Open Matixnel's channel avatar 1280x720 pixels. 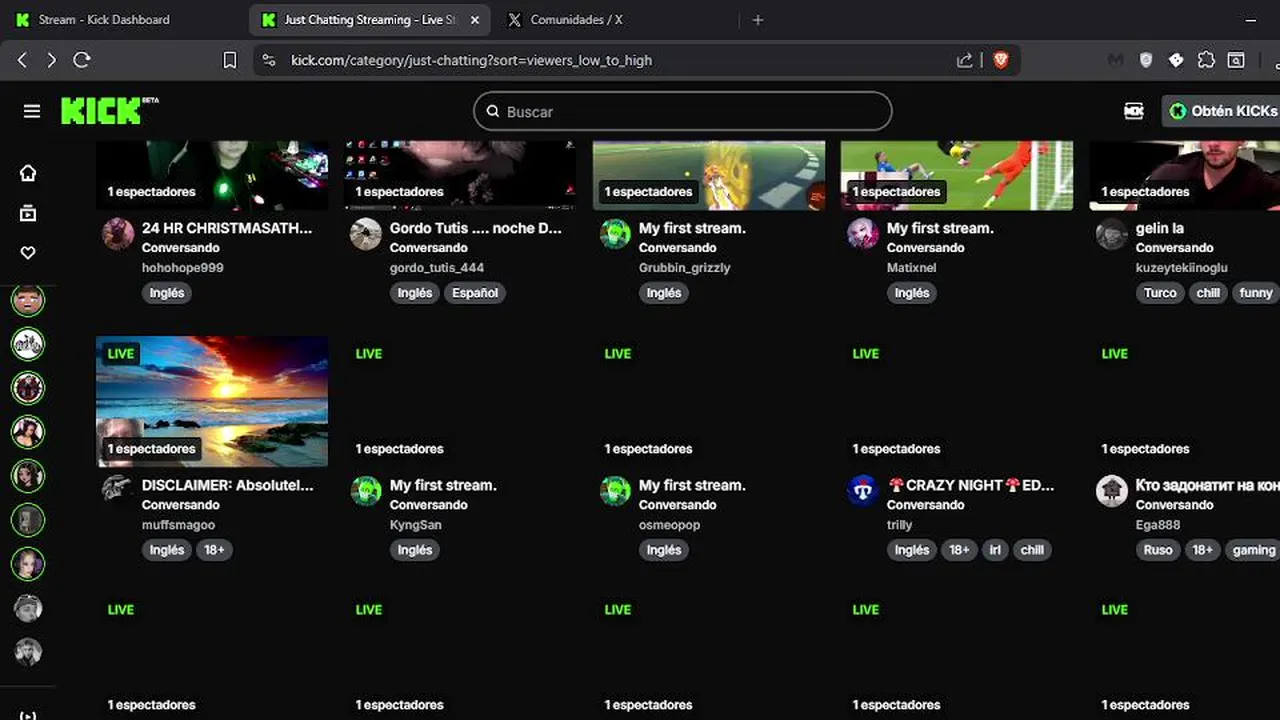863,234
